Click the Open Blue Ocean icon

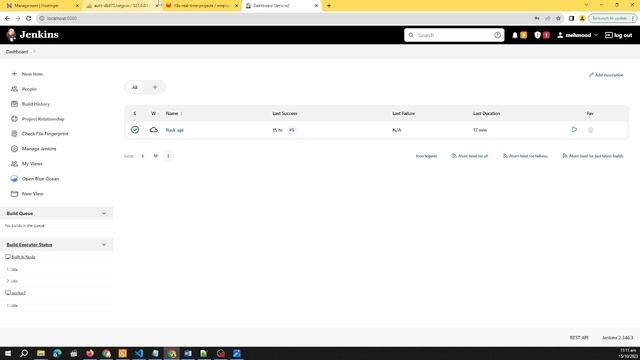14,178
